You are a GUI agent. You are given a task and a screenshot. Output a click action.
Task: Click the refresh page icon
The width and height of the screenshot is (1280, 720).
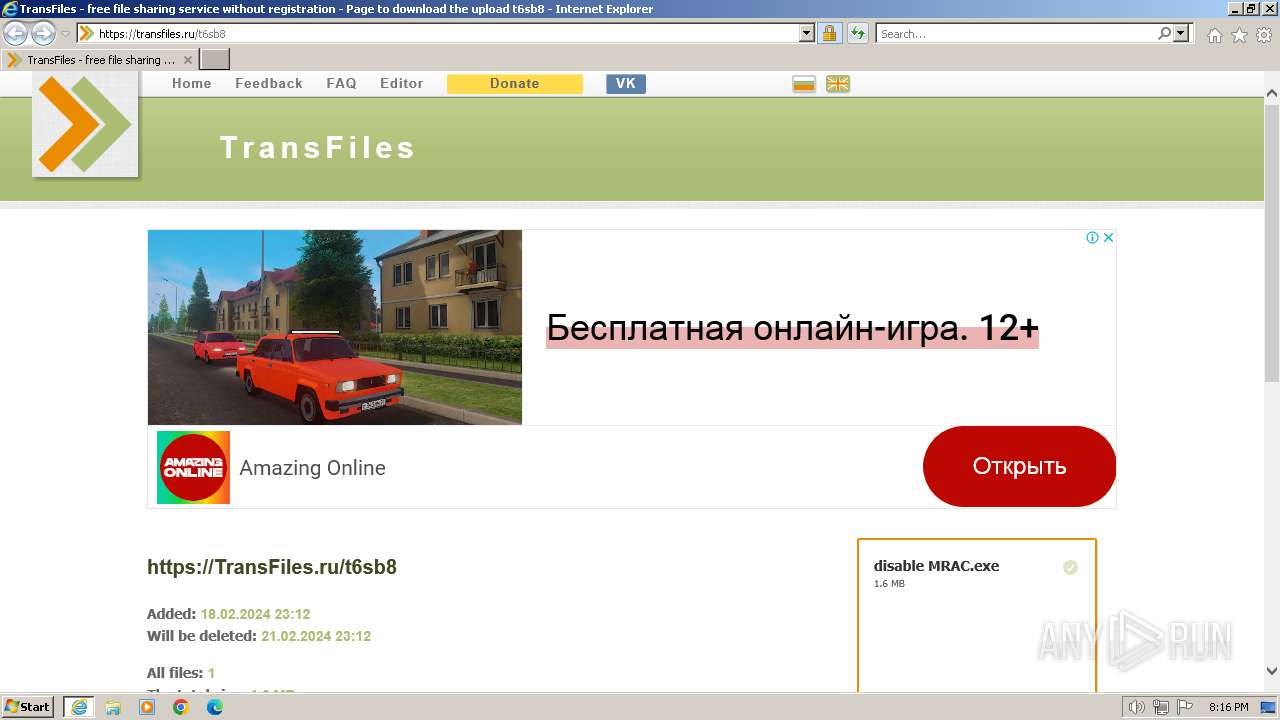[857, 34]
